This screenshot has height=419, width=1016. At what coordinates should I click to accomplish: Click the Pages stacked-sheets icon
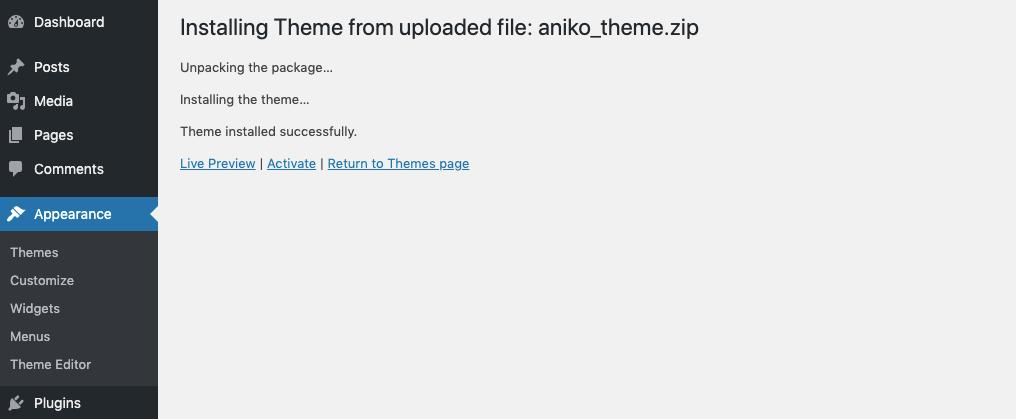pyautogui.click(x=15, y=135)
